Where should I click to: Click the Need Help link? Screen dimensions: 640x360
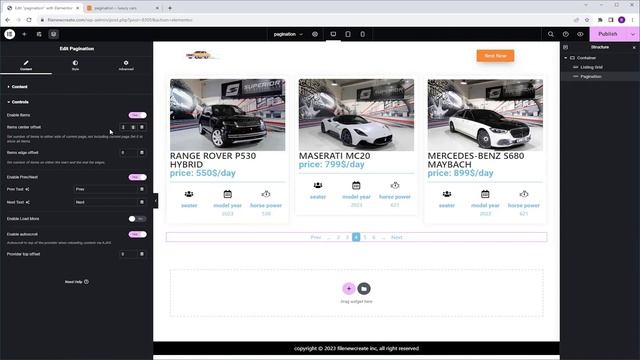(x=76, y=282)
